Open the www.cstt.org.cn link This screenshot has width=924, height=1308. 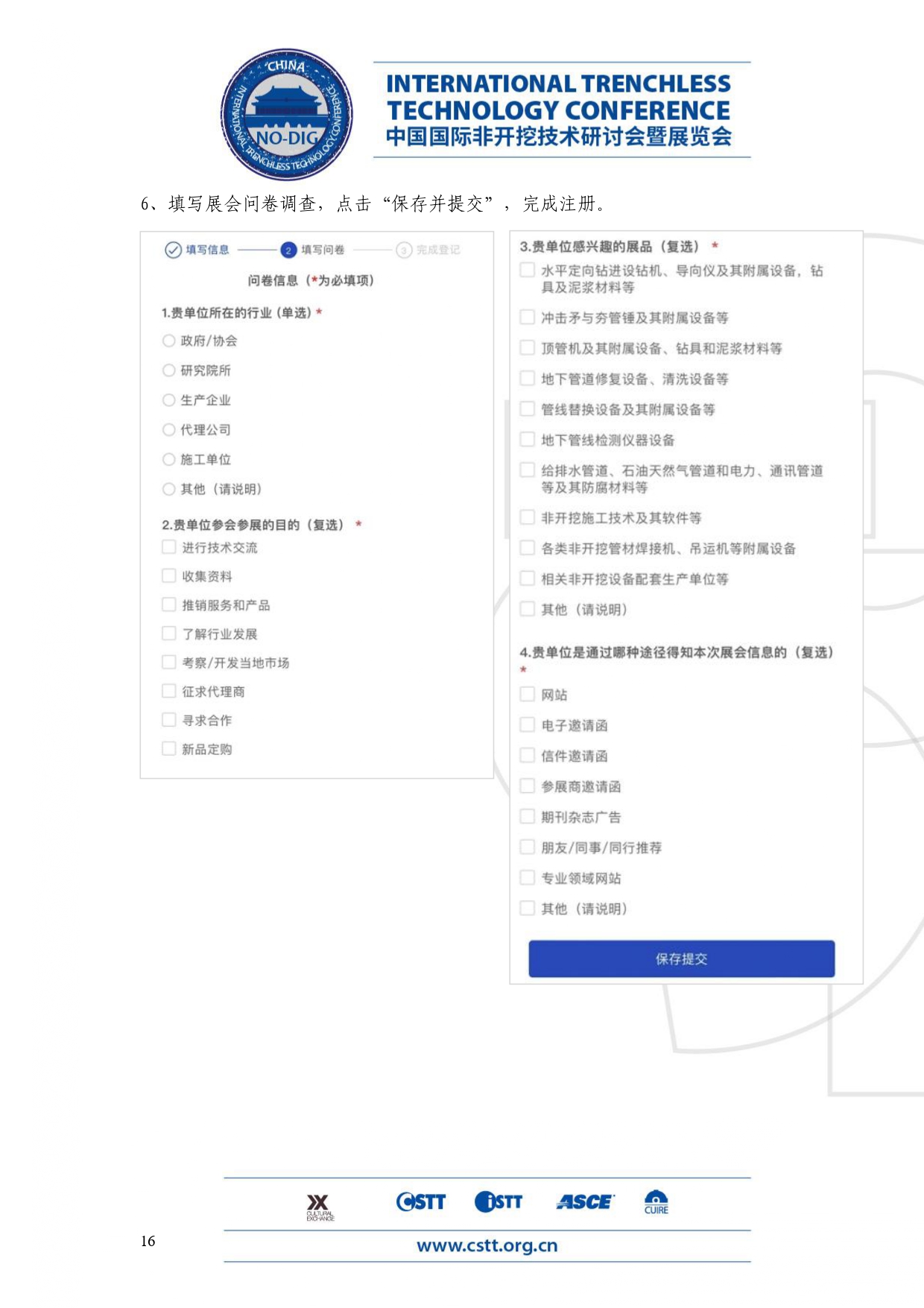(x=487, y=1245)
